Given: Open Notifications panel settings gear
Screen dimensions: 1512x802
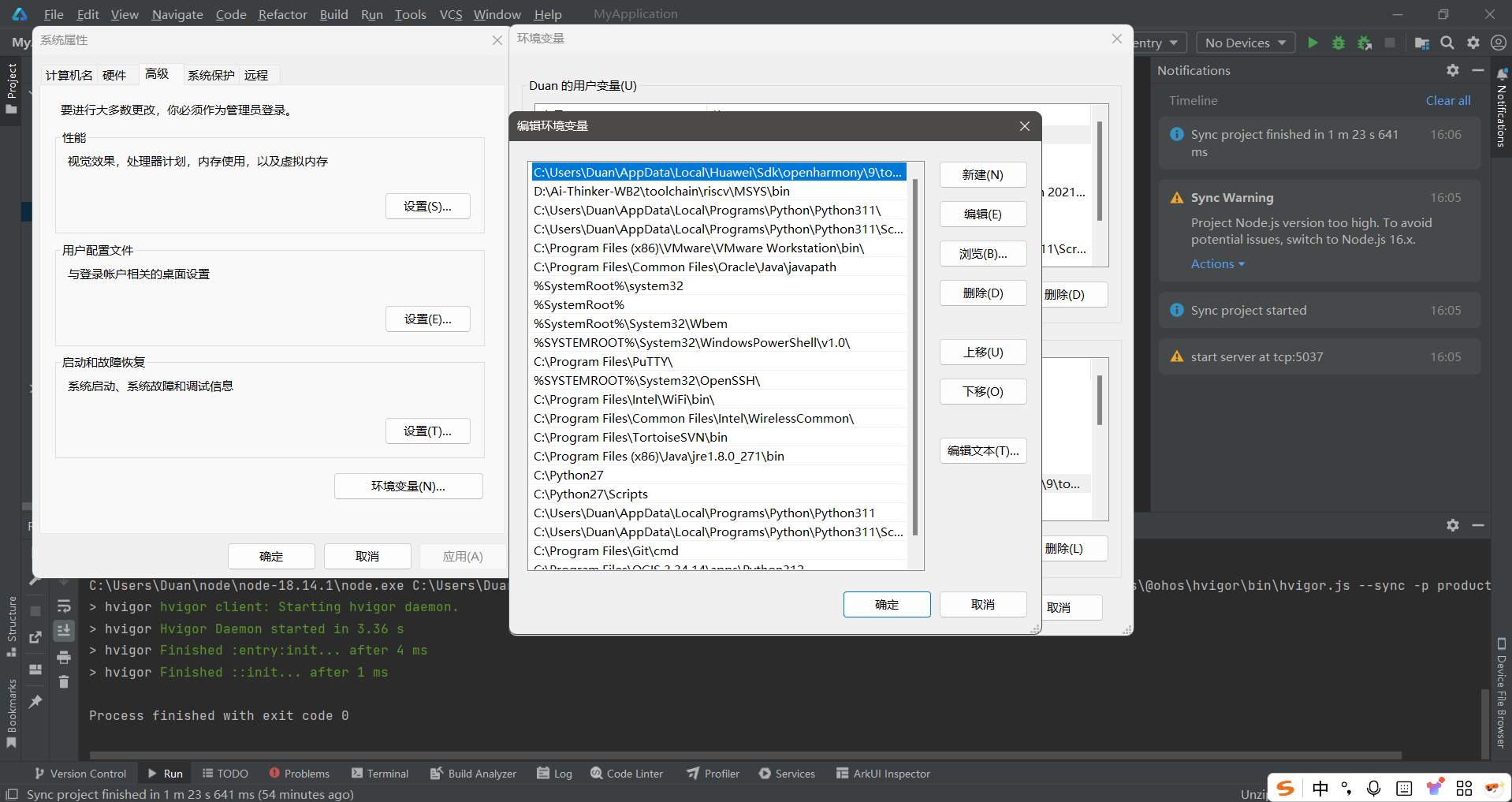Looking at the screenshot, I should tap(1453, 70).
